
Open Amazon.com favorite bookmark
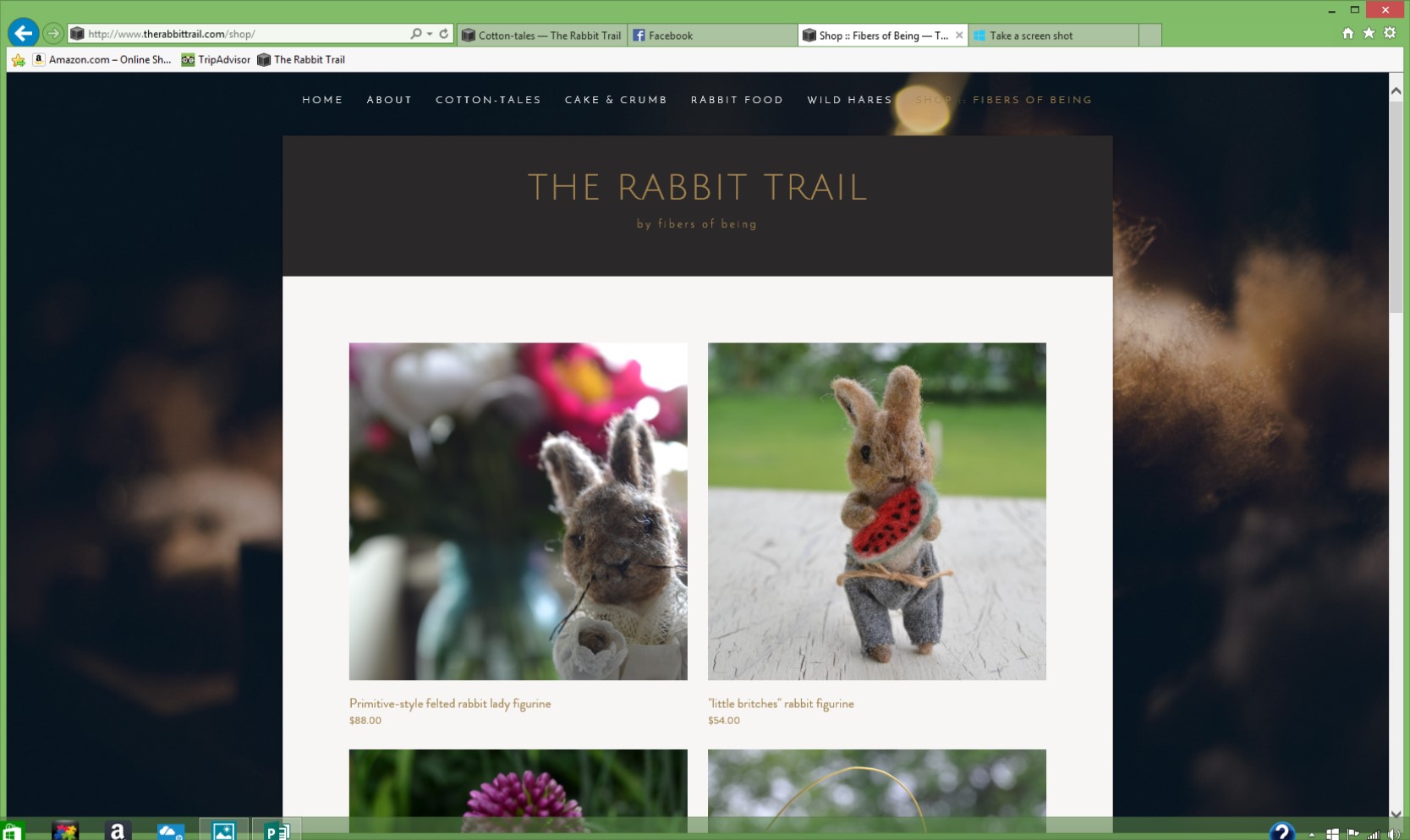(101, 59)
